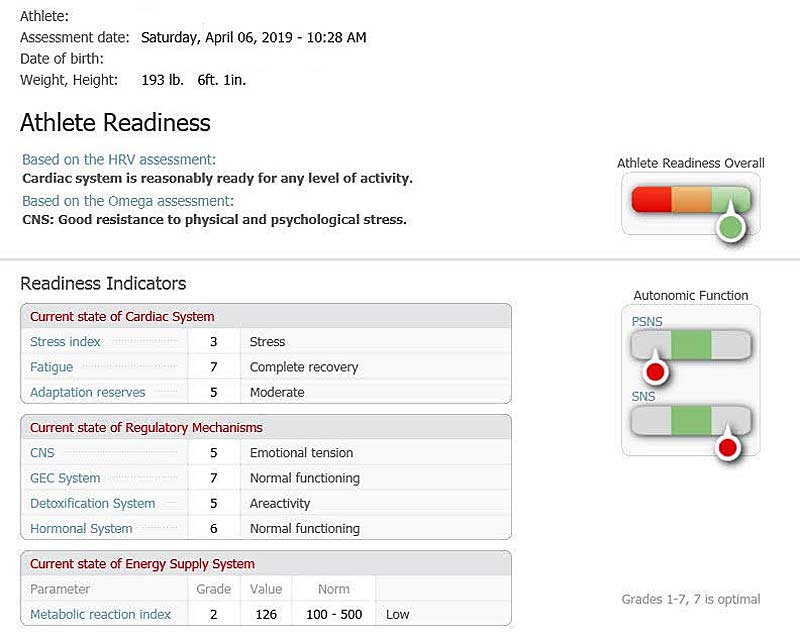Click the 'Parameter' column header
Screen dimensions: 800x641
(60, 589)
